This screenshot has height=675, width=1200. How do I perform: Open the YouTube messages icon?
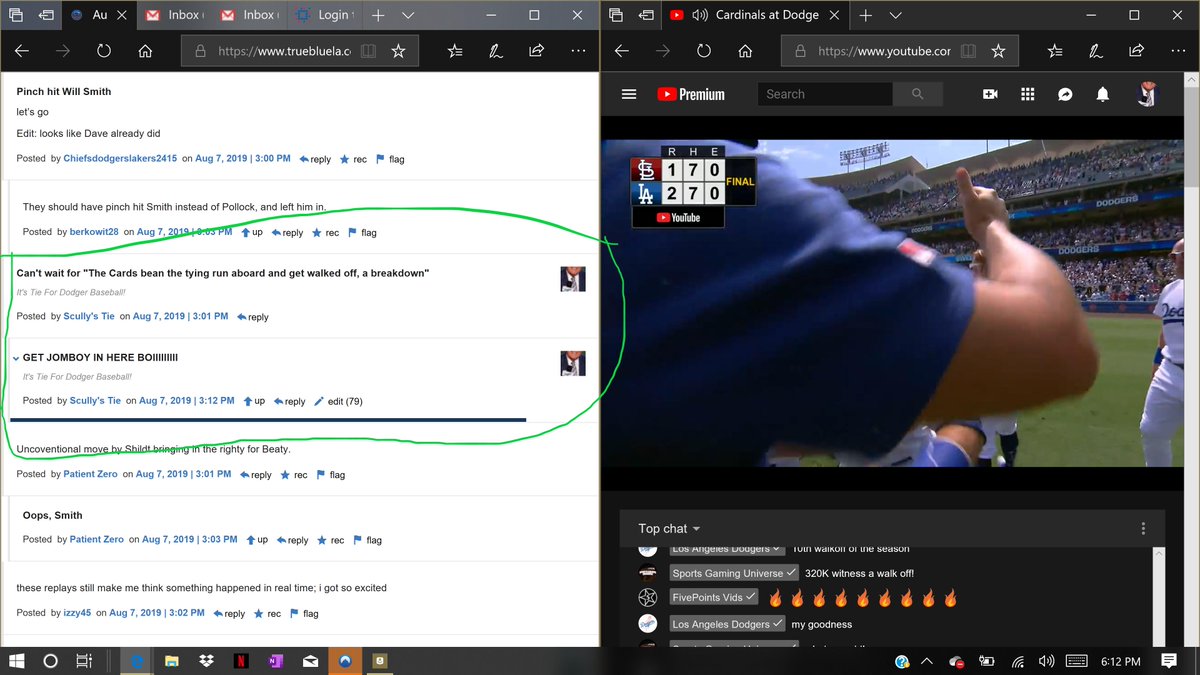pyautogui.click(x=1065, y=94)
